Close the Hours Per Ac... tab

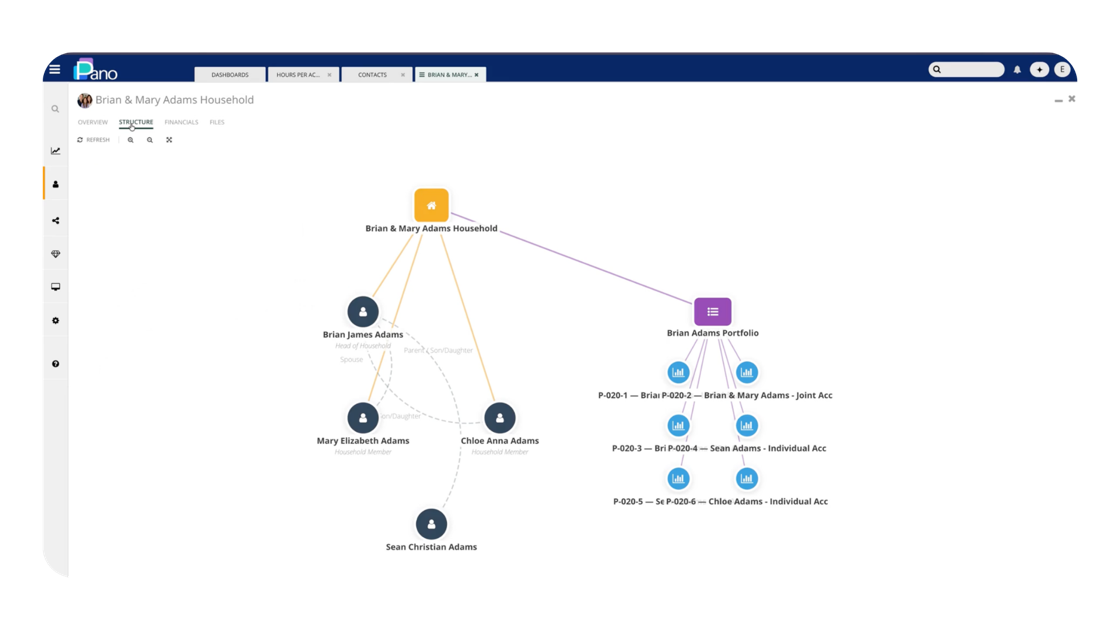tap(329, 75)
